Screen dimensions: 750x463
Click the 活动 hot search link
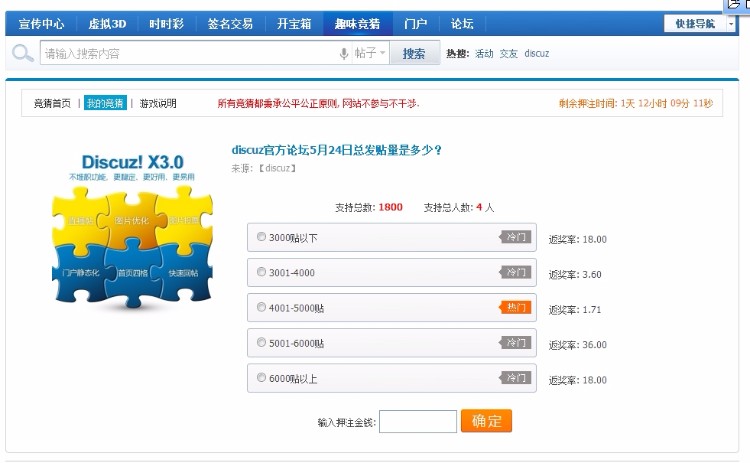tap(484, 54)
